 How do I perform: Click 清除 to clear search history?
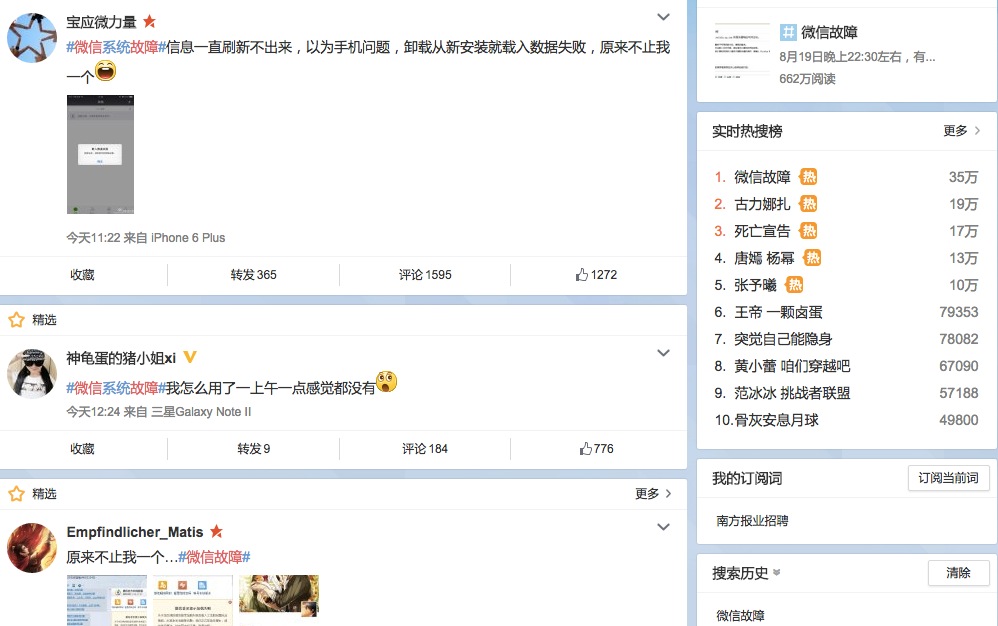tap(959, 573)
